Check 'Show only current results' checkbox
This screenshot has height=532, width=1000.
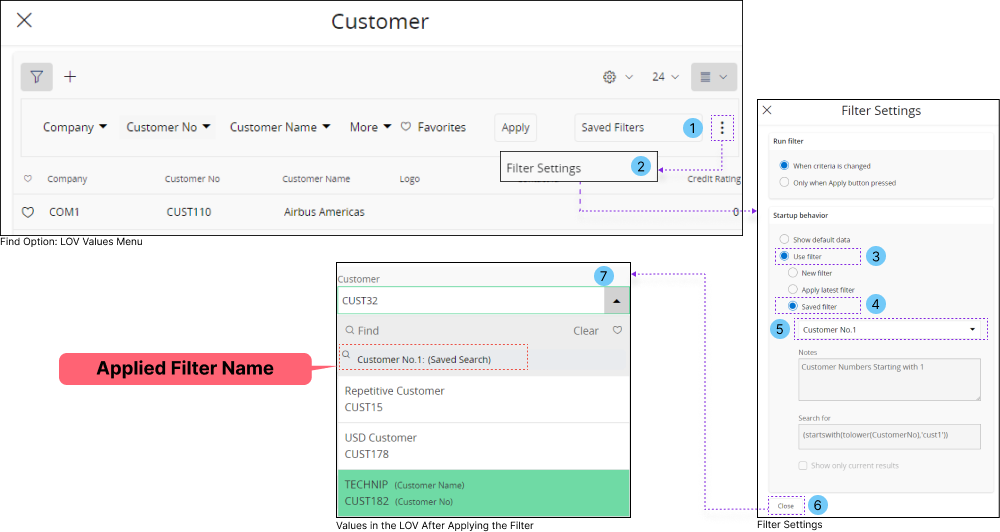[803, 466]
